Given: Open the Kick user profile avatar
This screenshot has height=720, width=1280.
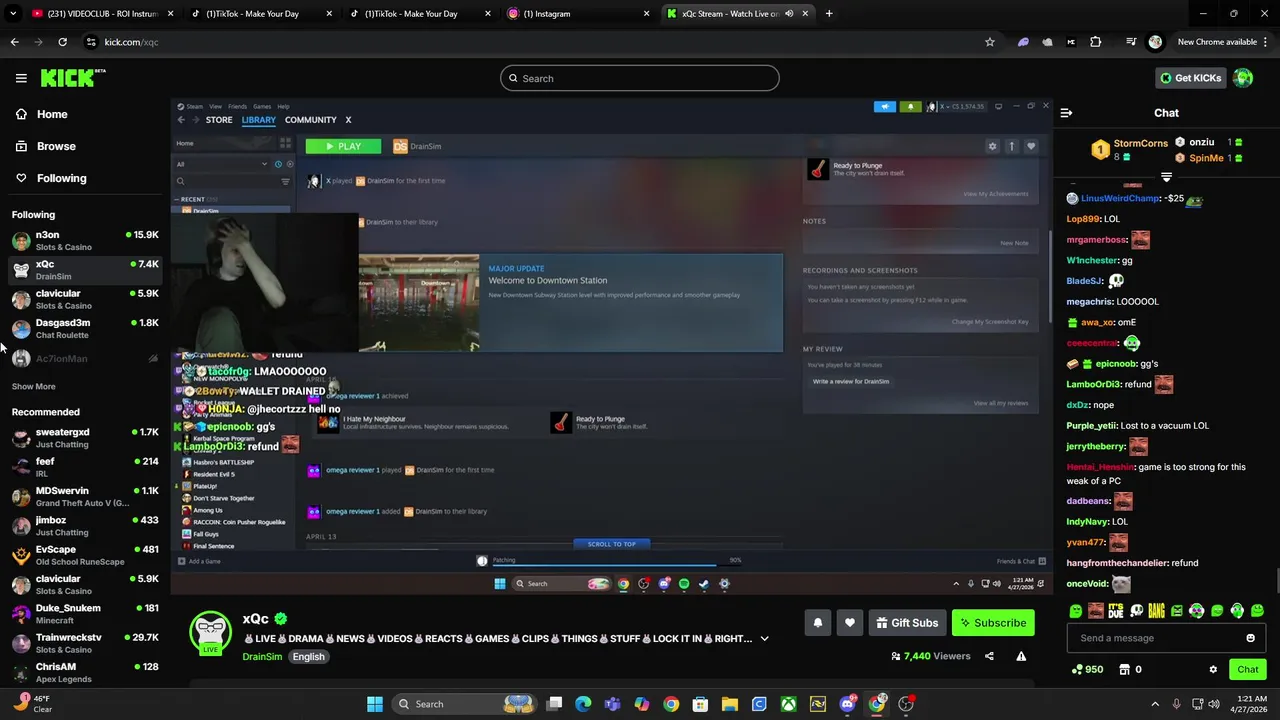Looking at the screenshot, I should click(1243, 78).
